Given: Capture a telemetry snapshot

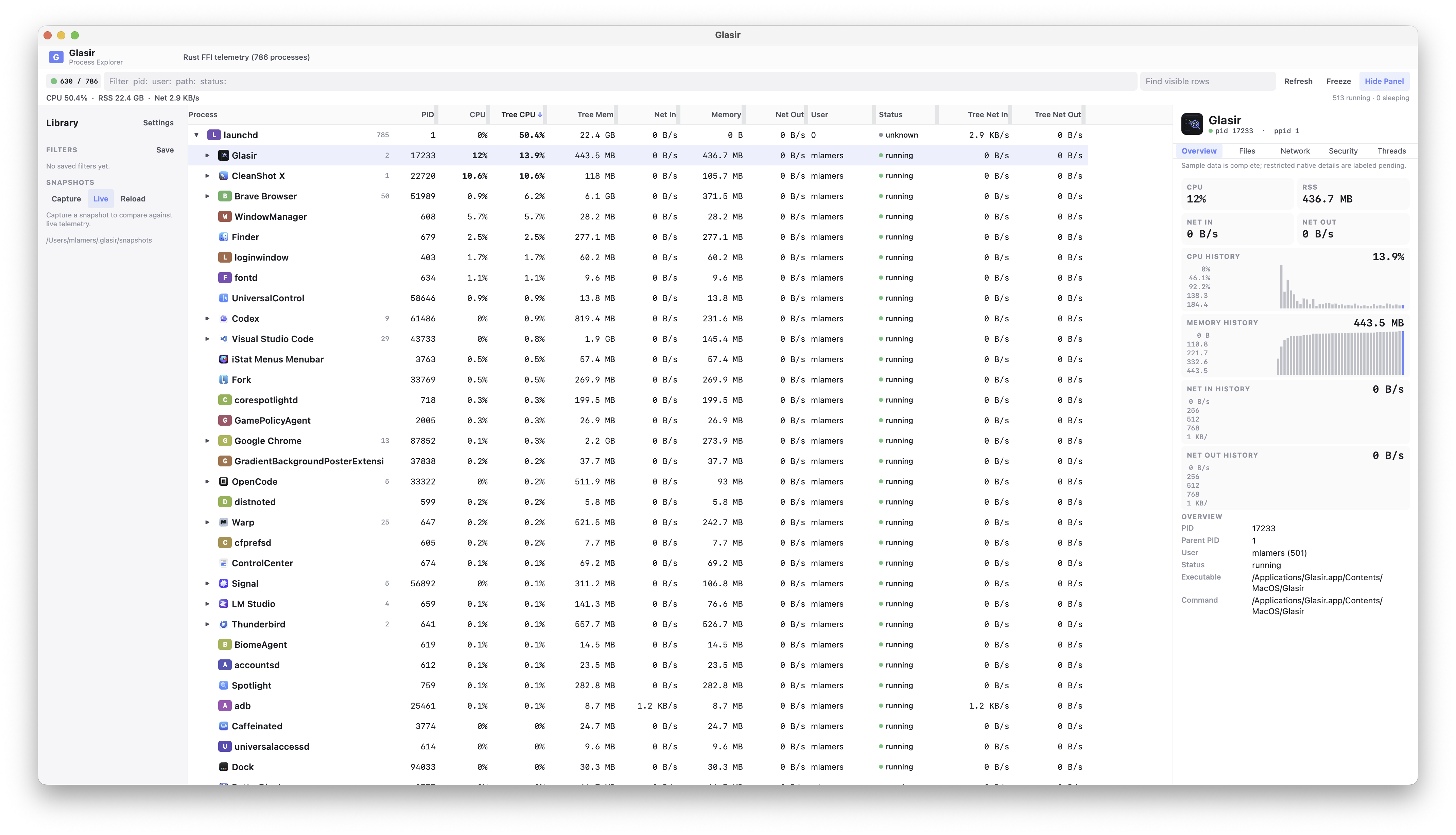Looking at the screenshot, I should [66, 198].
